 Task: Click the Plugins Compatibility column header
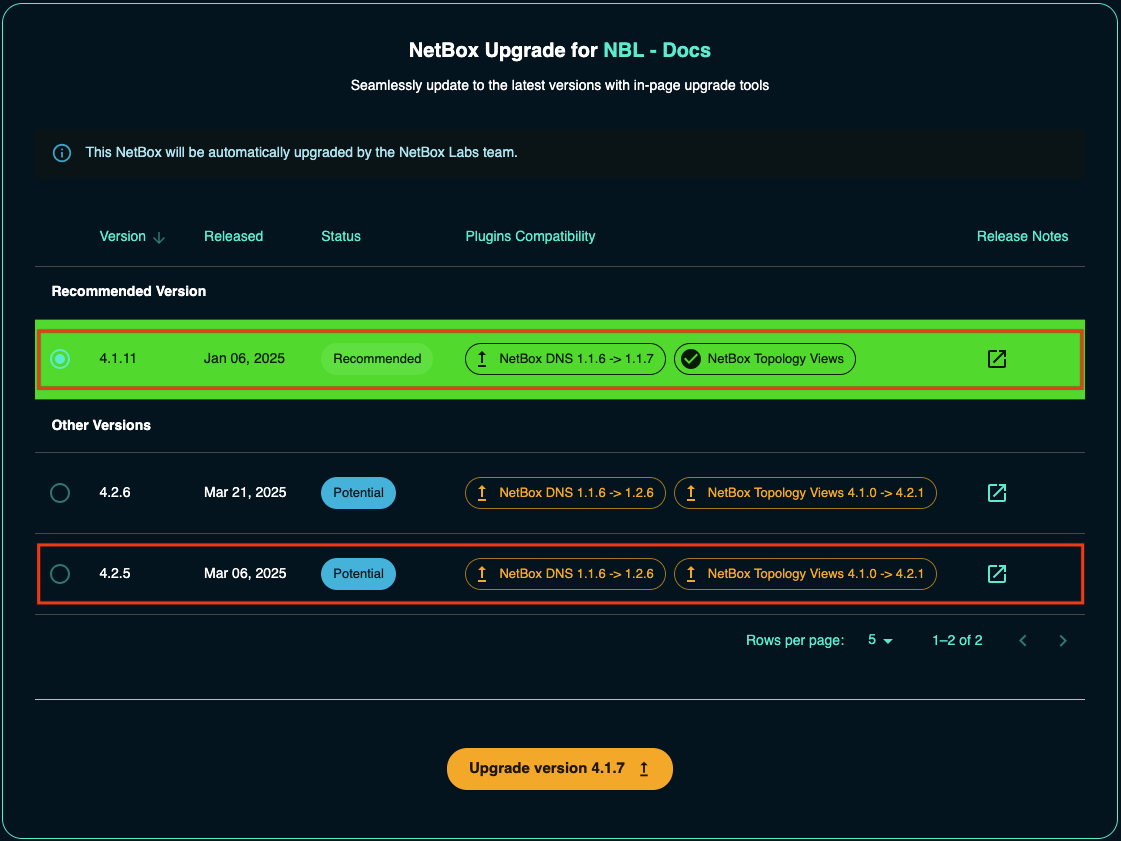pyautogui.click(x=530, y=237)
